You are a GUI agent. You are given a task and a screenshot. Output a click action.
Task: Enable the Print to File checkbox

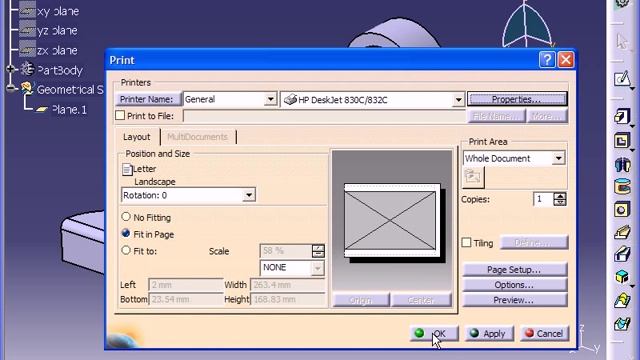coord(120,116)
